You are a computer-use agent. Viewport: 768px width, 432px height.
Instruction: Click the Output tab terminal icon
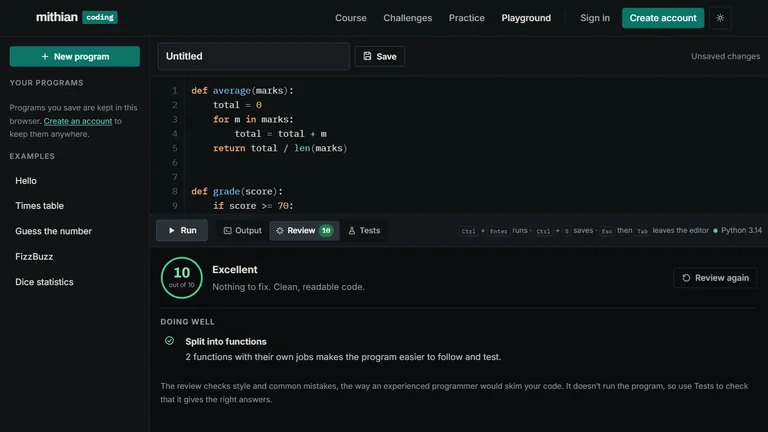(x=228, y=231)
